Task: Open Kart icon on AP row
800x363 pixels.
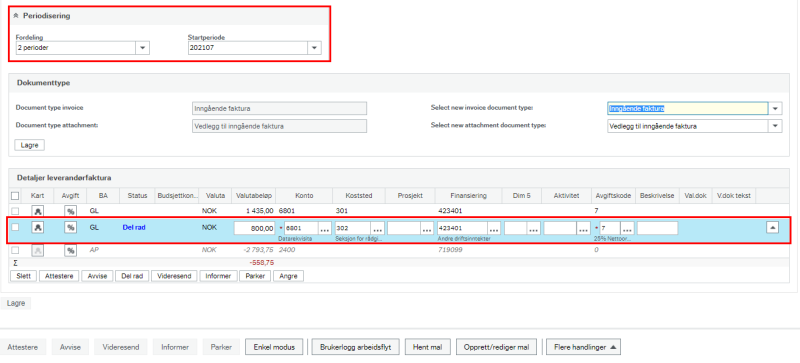Action: pyautogui.click(x=38, y=250)
